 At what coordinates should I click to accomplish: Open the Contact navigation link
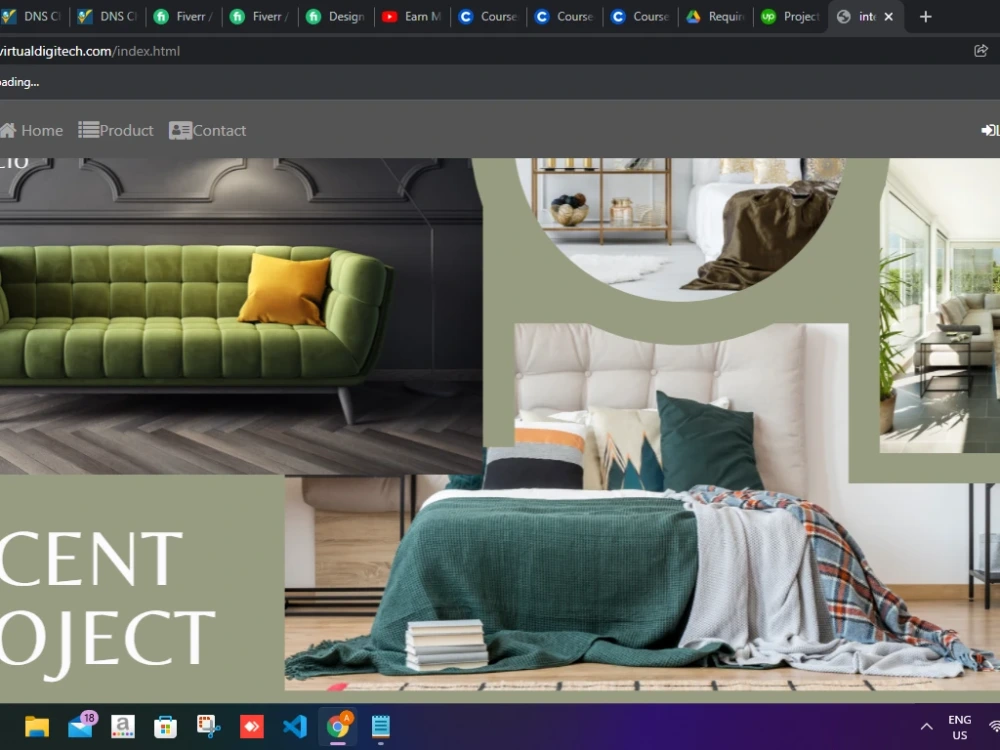pyautogui.click(x=207, y=130)
